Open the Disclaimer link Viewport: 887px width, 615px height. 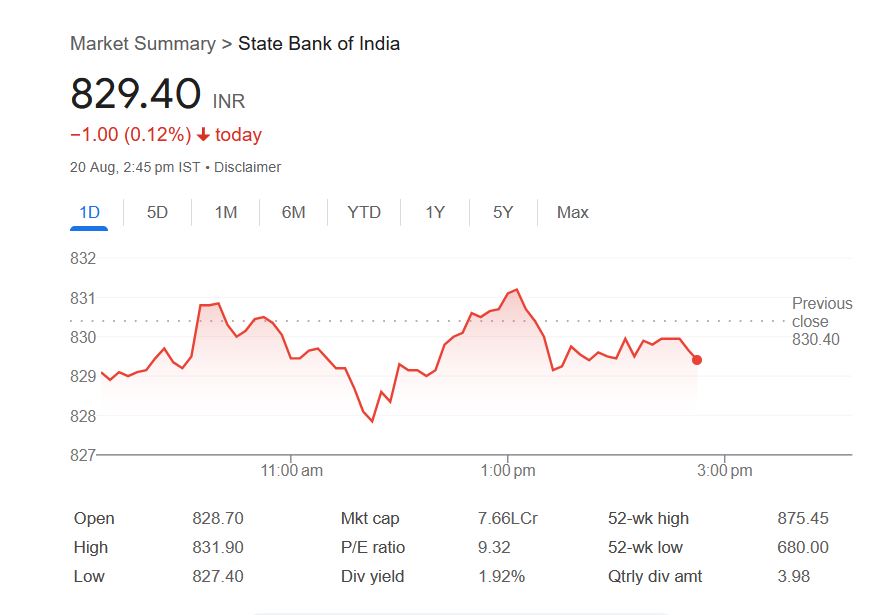tap(247, 167)
